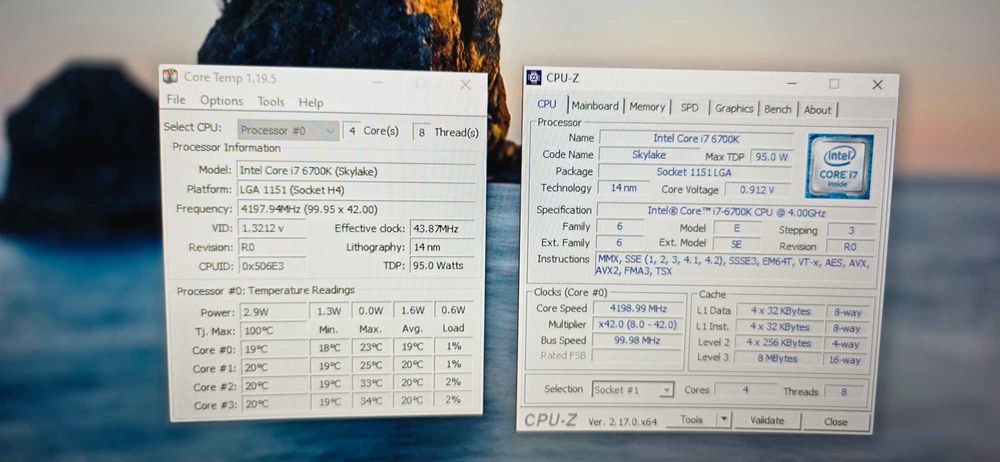Viewport: 1000px width, 462px height.
Task: Click the Core Speed value 4198.99 MHz
Action: [x=637, y=308]
